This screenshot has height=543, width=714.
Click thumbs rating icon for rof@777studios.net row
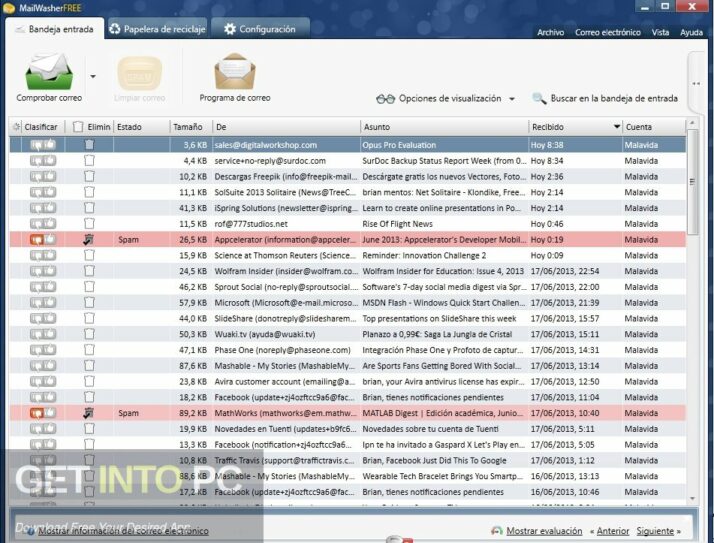point(43,224)
